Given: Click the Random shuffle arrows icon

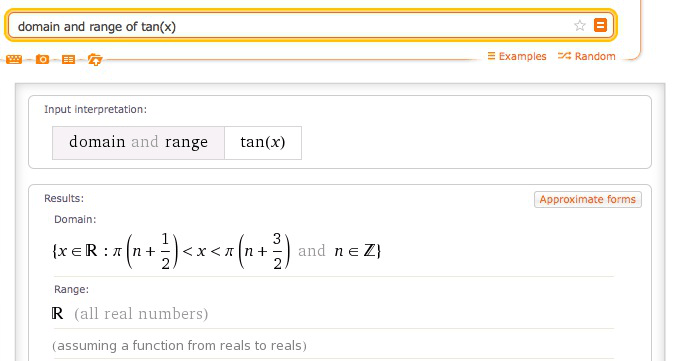Looking at the screenshot, I should click(x=564, y=56).
